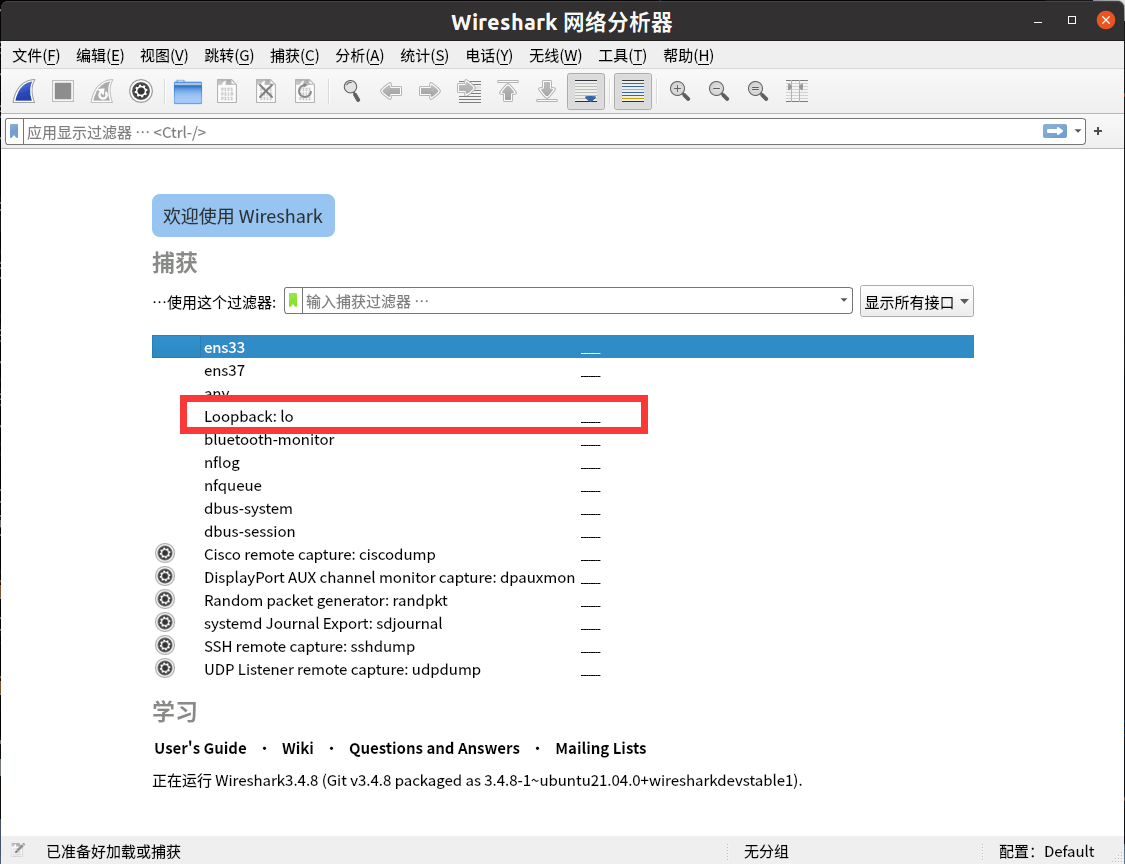Open 显示所有接口 dropdown

pos(916,301)
